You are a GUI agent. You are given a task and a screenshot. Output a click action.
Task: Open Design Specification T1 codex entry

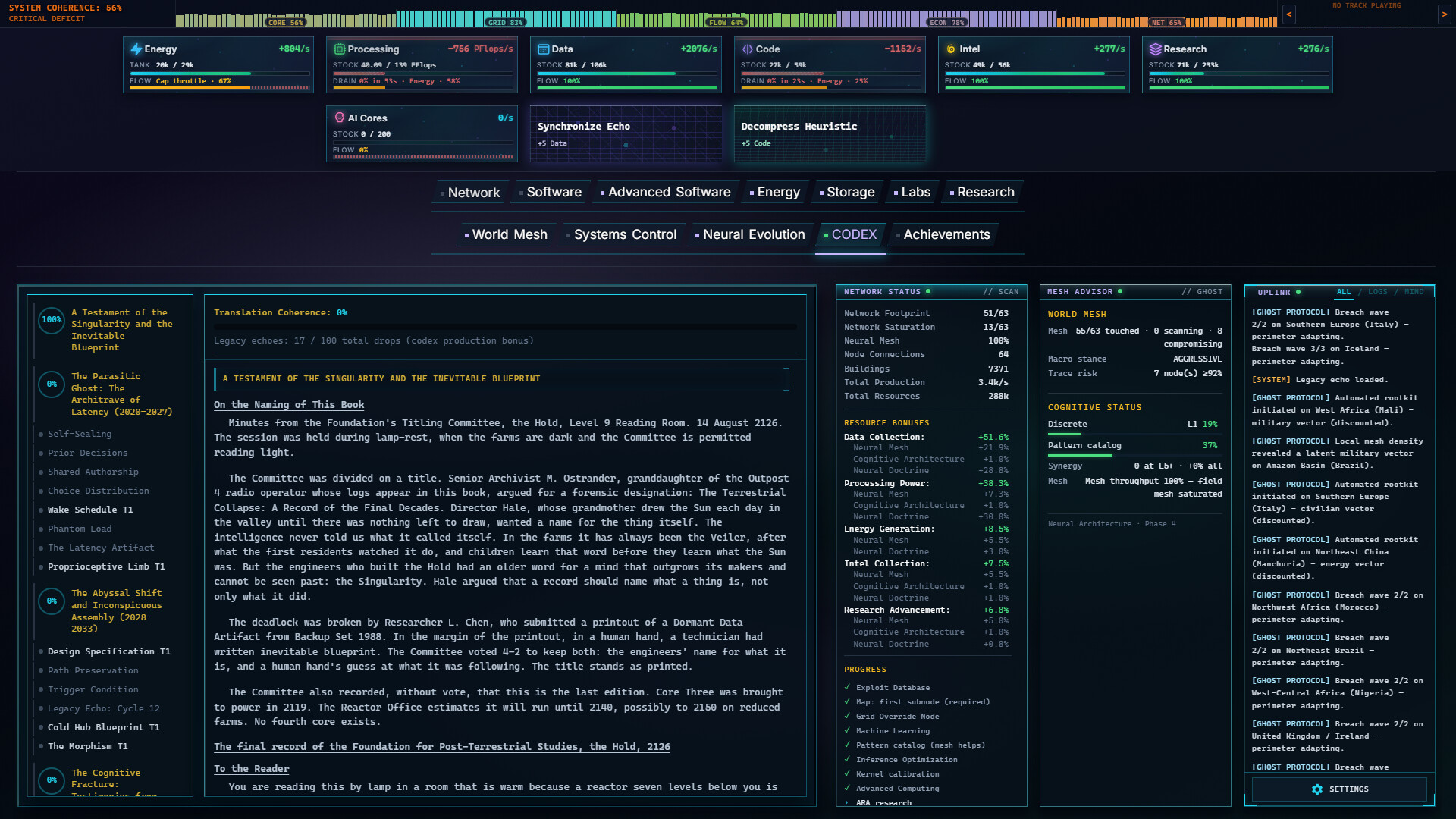(x=109, y=652)
